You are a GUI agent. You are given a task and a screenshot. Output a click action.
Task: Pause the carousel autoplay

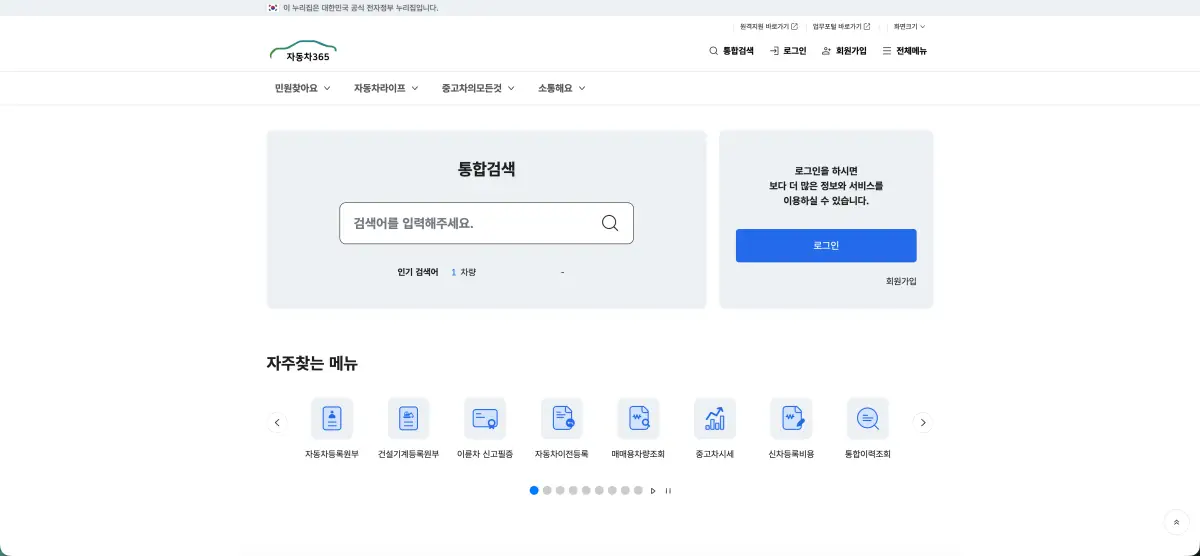pyautogui.click(x=668, y=491)
